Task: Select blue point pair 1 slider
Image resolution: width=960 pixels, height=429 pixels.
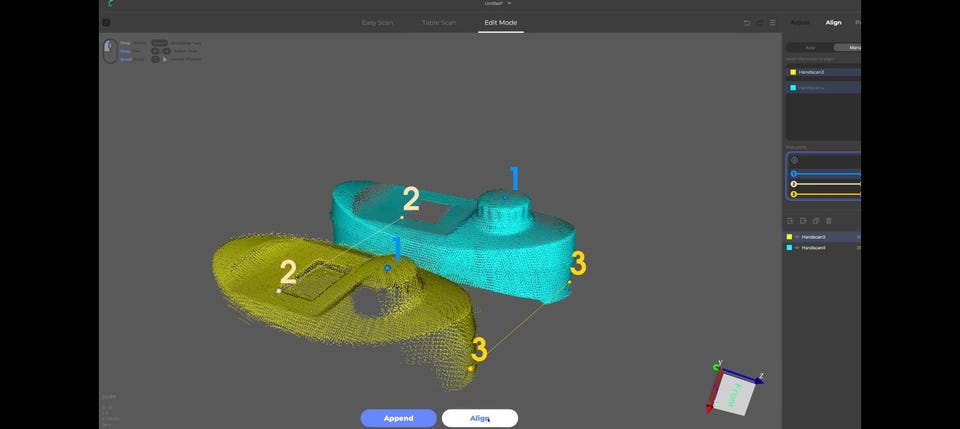Action: [825, 174]
